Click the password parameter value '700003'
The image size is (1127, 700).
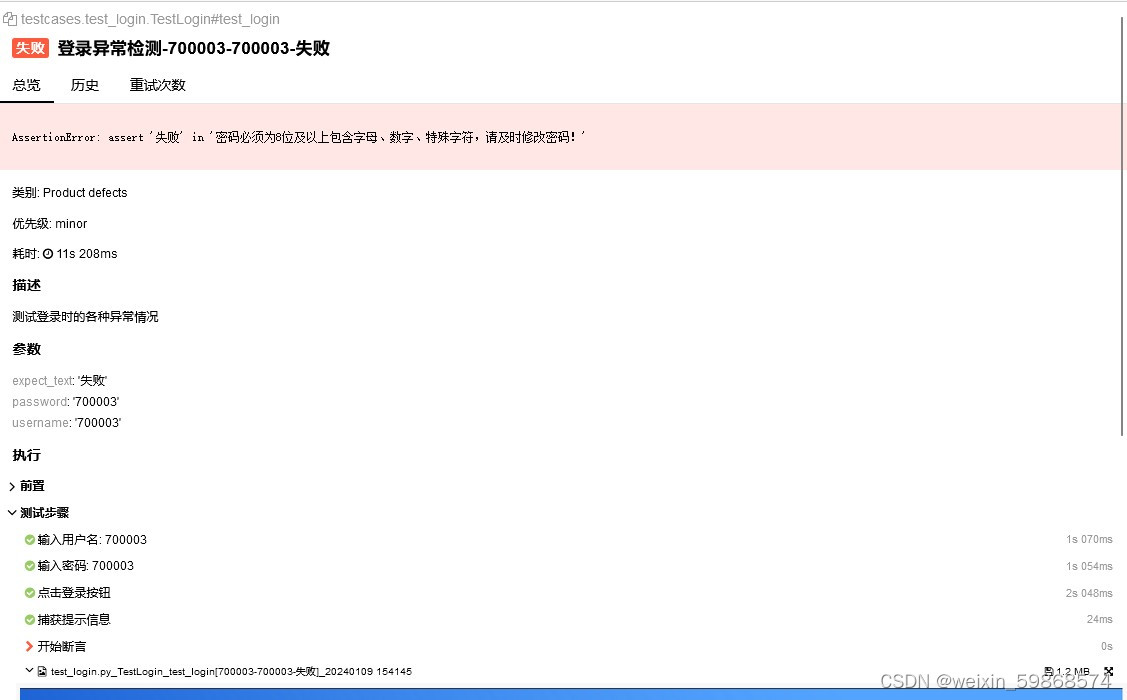pos(96,401)
